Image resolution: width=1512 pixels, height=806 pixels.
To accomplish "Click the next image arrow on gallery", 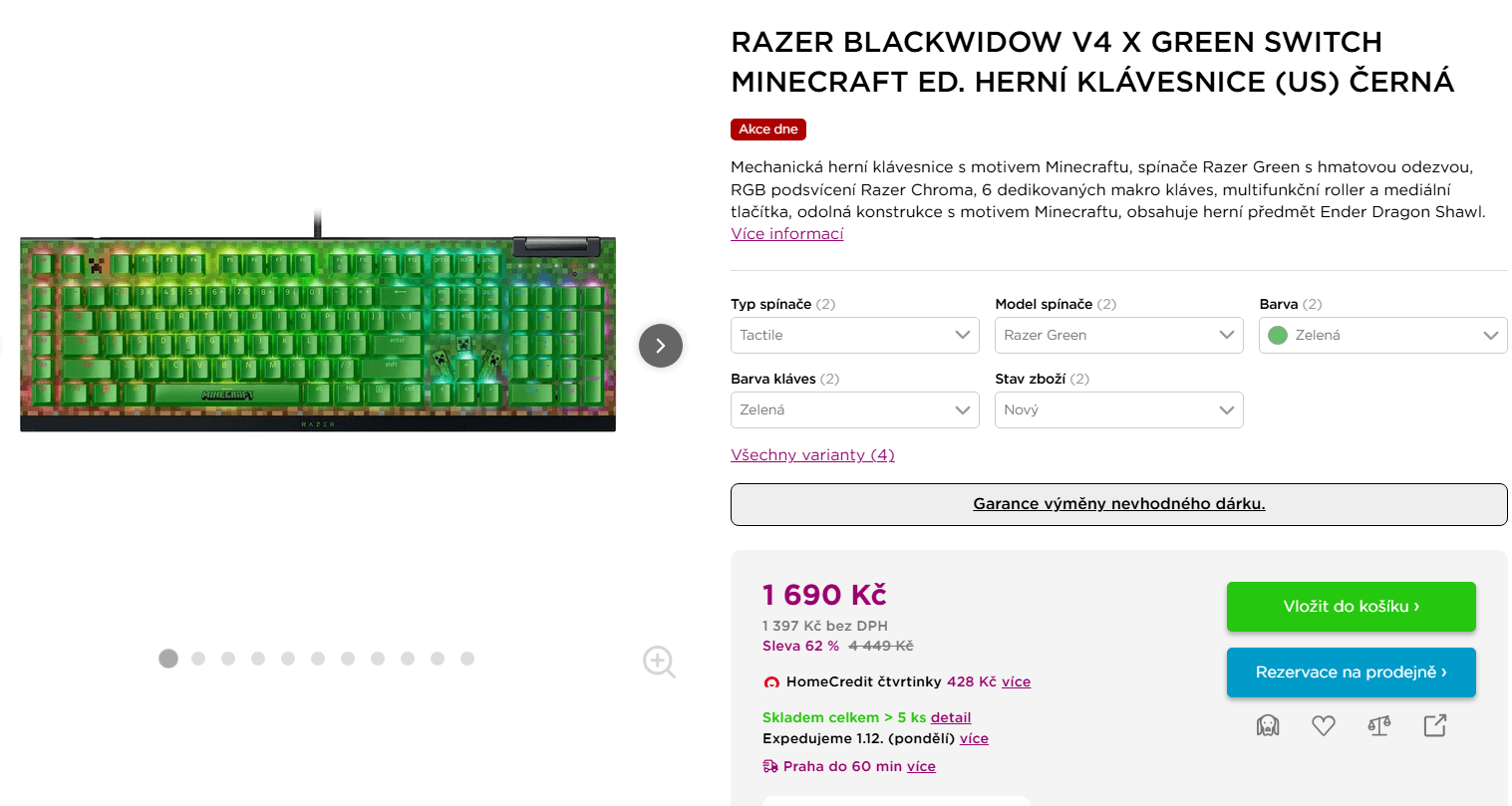I will pos(660,346).
